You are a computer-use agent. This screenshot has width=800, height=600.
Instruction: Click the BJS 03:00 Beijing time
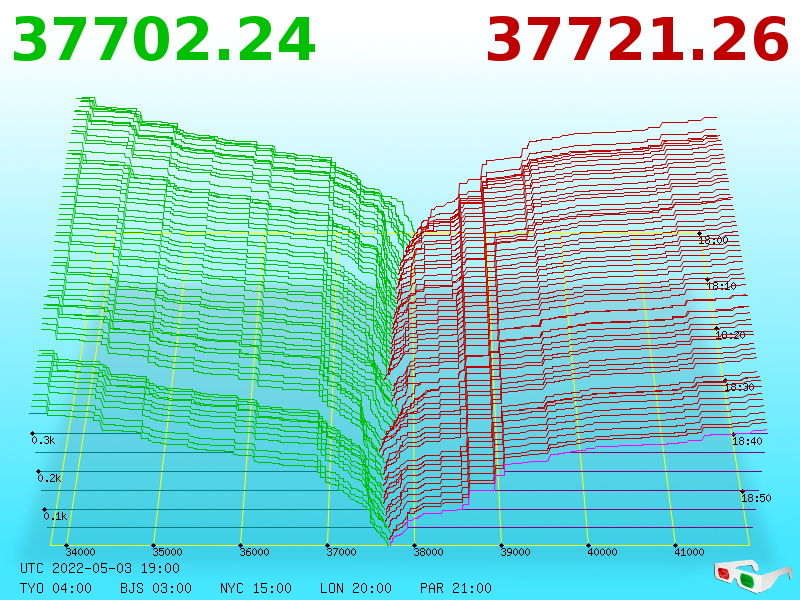coord(156,588)
